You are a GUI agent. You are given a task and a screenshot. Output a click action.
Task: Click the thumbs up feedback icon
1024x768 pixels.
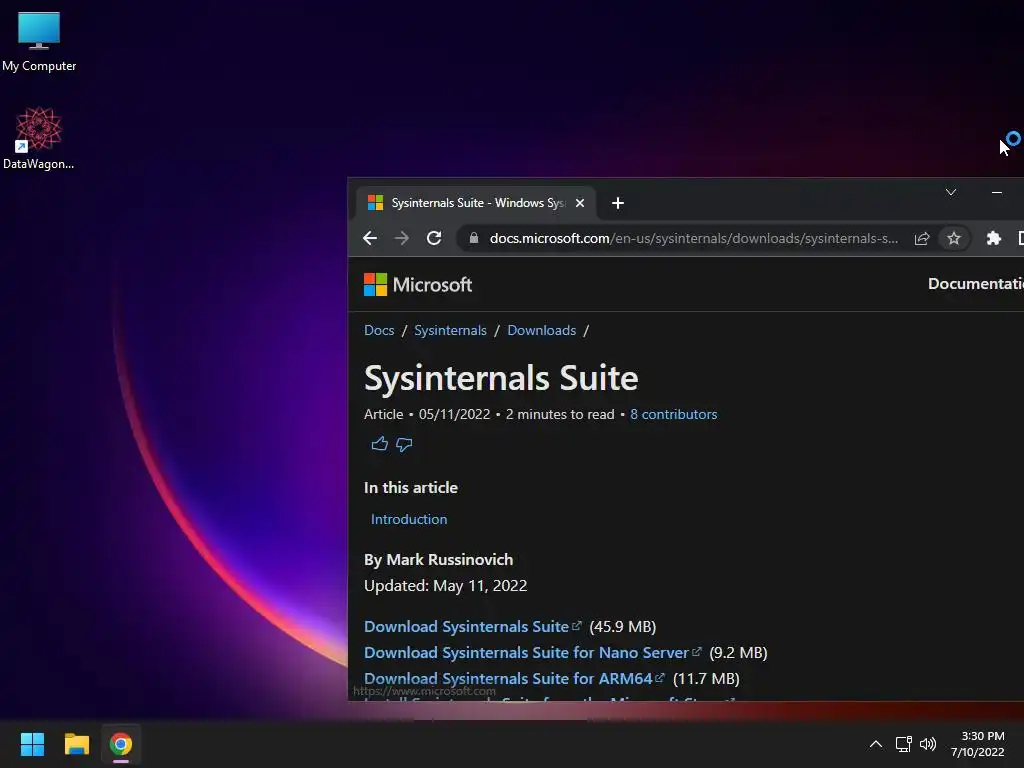tap(379, 445)
